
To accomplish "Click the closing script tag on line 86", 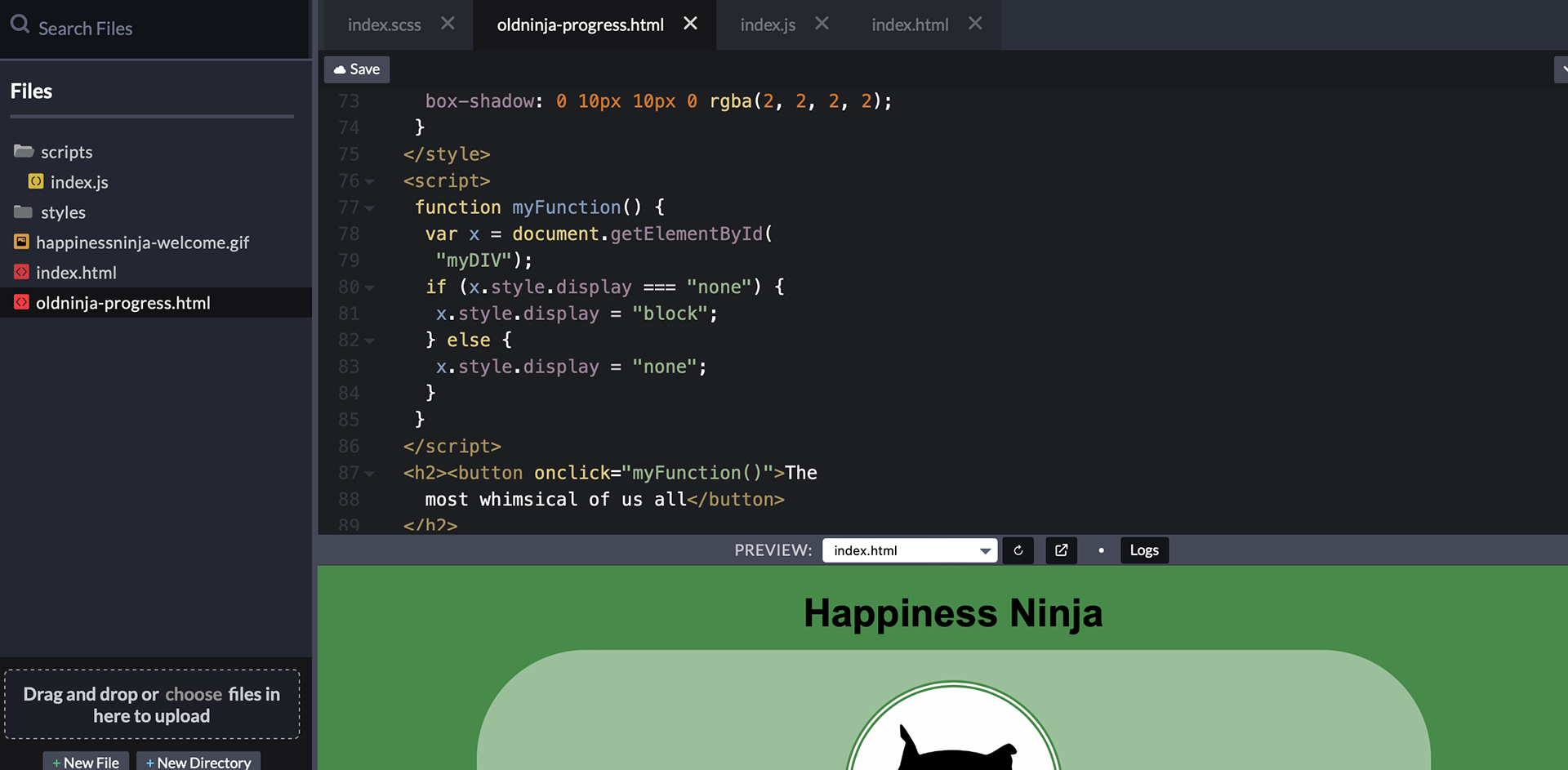I will click(452, 447).
